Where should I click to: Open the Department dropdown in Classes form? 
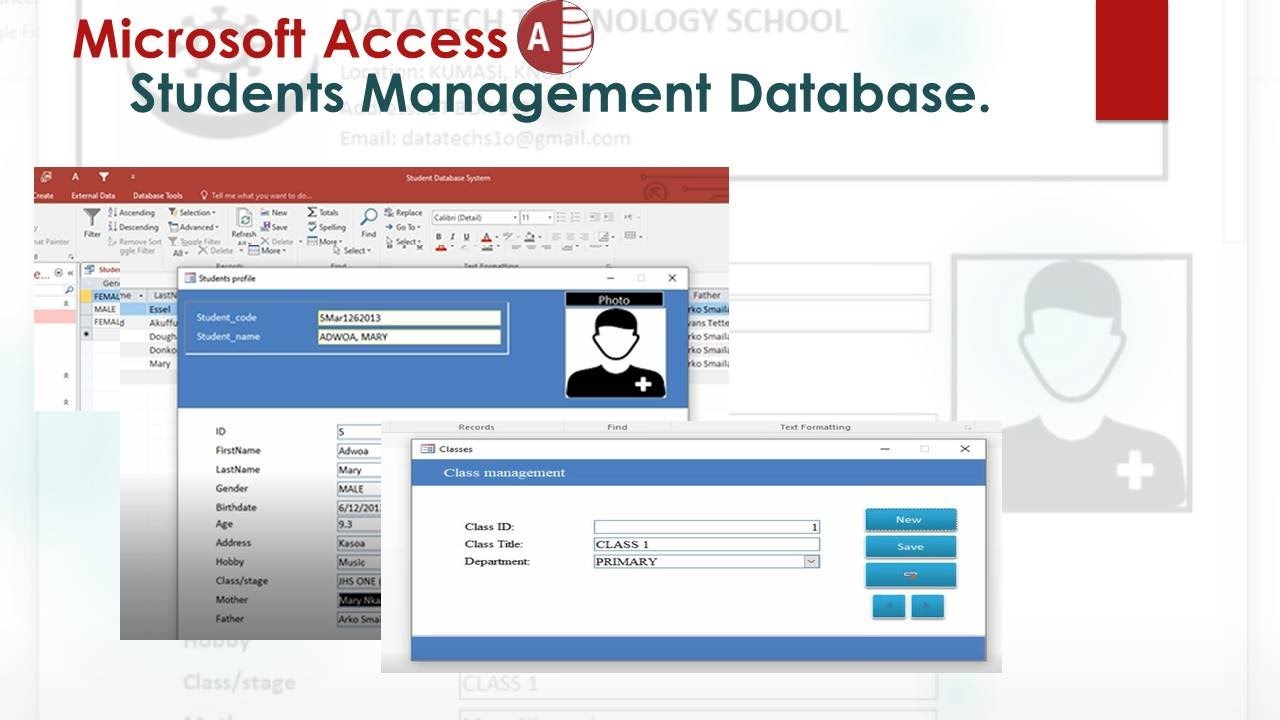[x=811, y=562]
